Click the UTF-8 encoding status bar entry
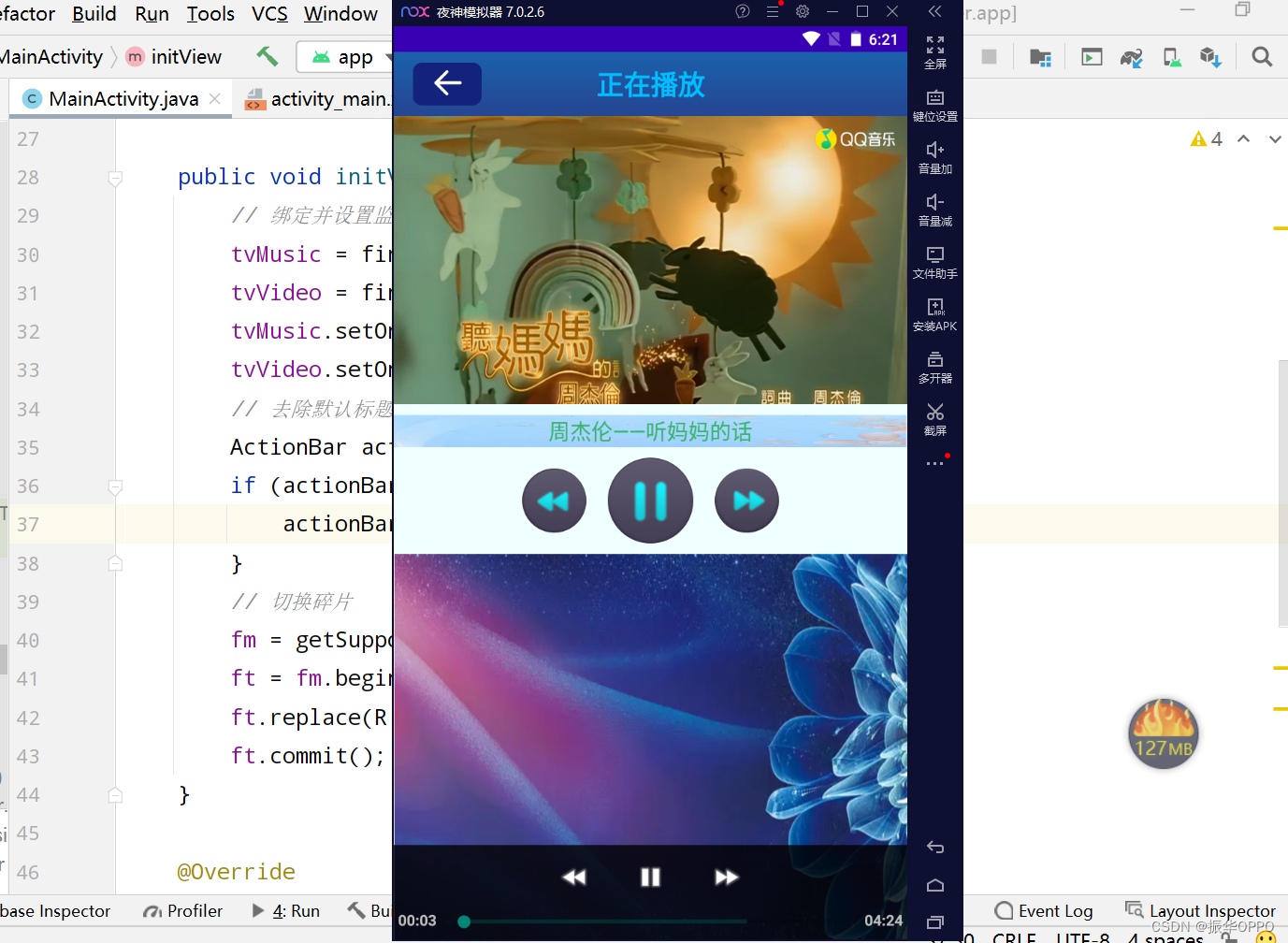This screenshot has height=943, width=1288. click(x=1083, y=936)
